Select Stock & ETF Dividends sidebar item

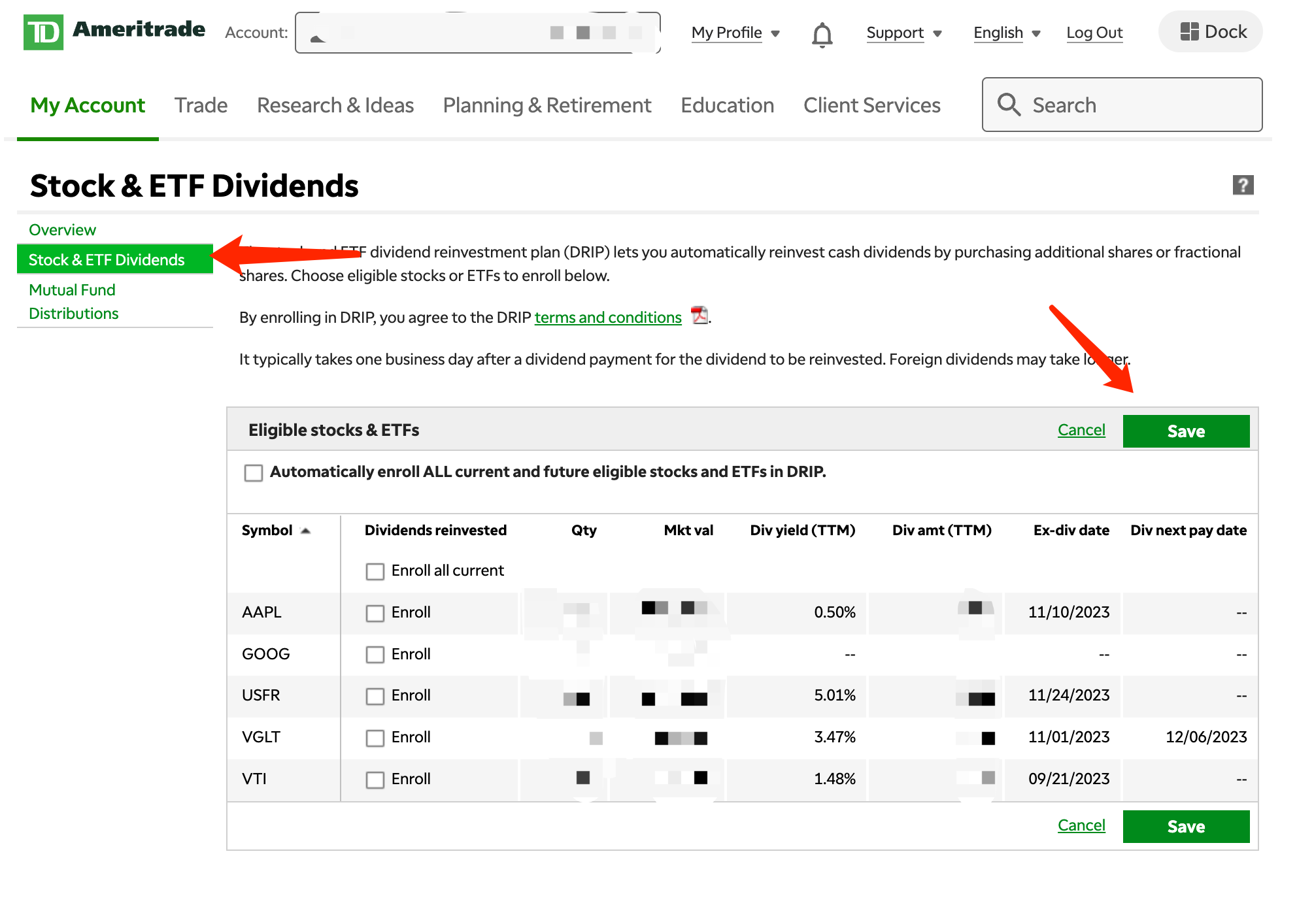tap(115, 259)
